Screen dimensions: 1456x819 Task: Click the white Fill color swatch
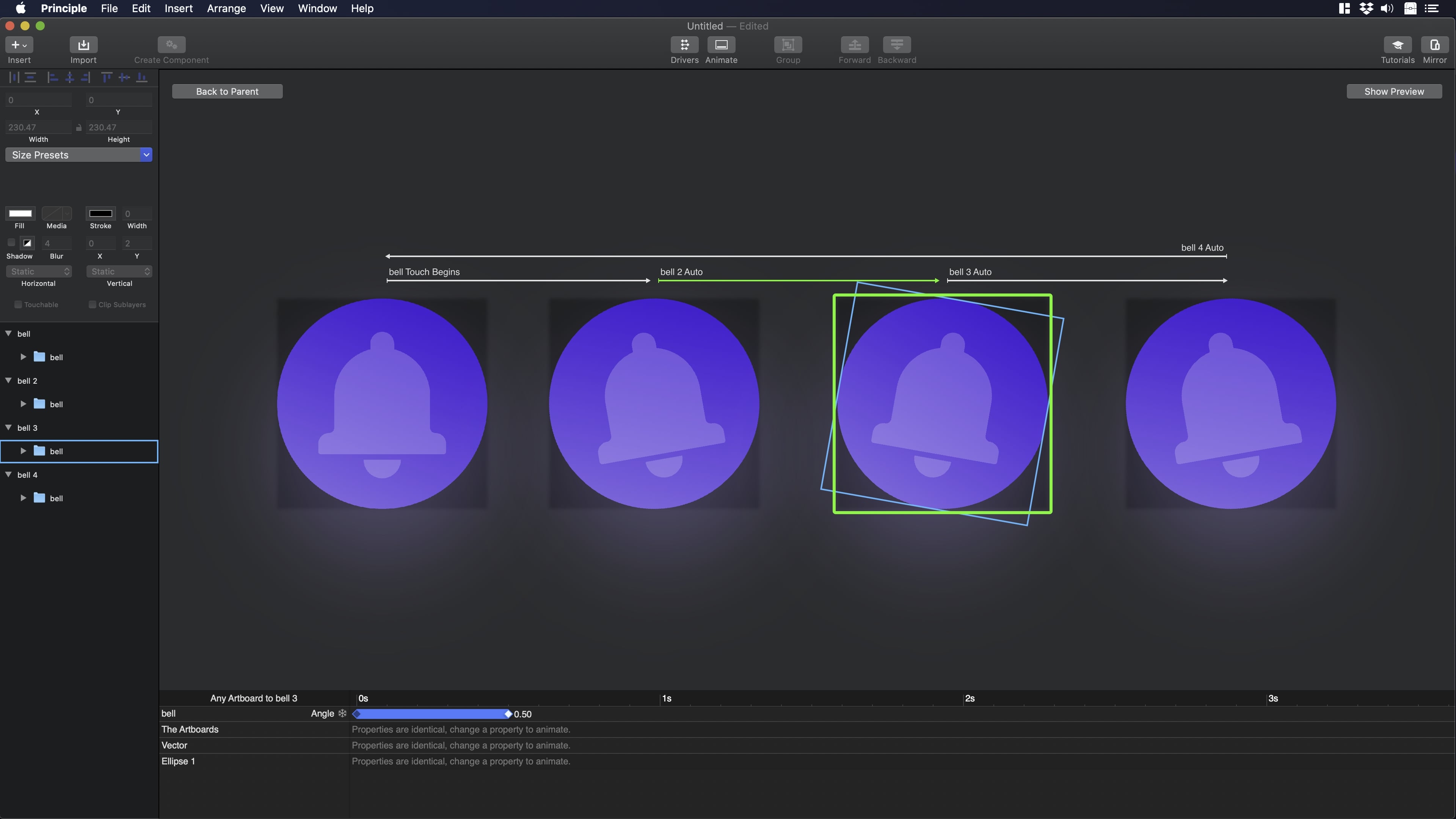(x=20, y=213)
